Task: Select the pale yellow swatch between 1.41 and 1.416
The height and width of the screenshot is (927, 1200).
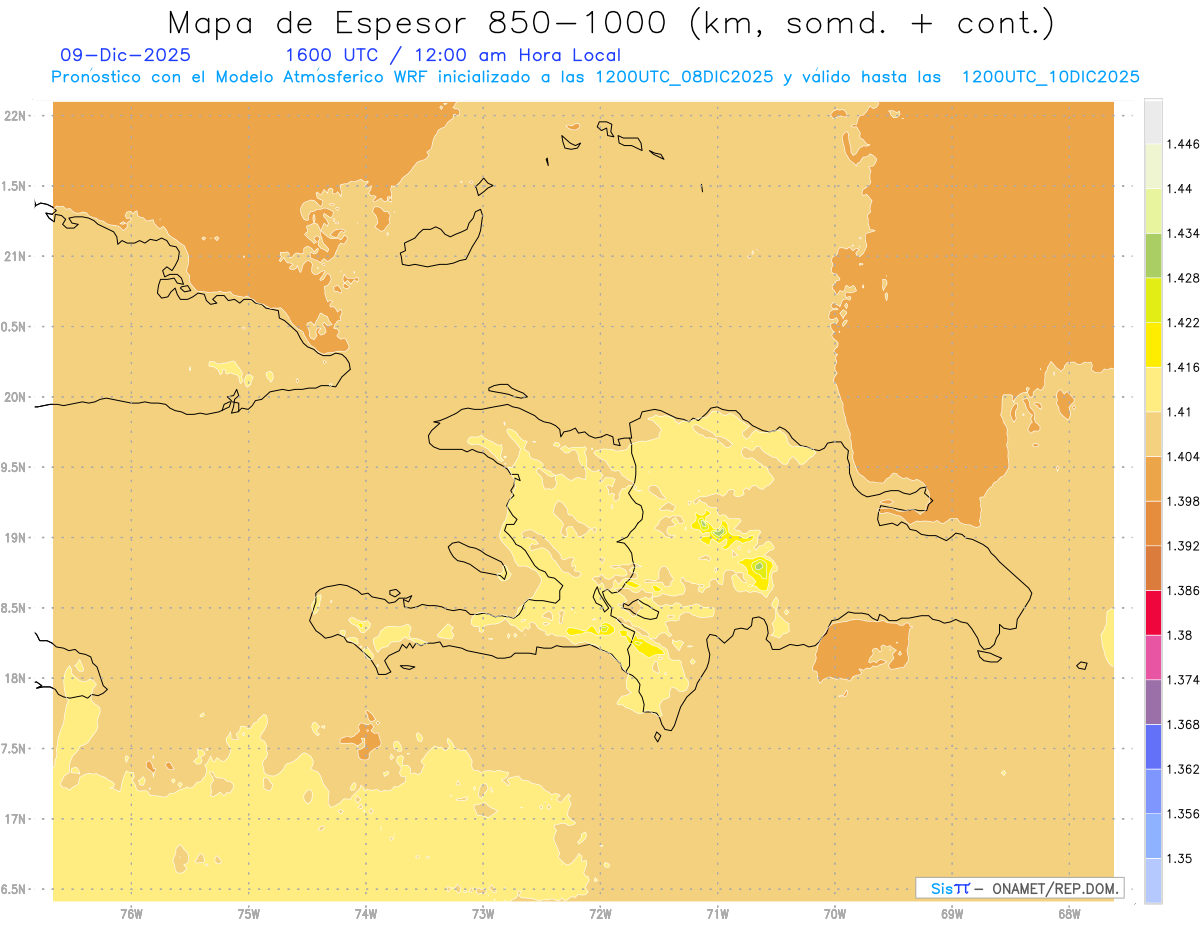Action: 1153,389
